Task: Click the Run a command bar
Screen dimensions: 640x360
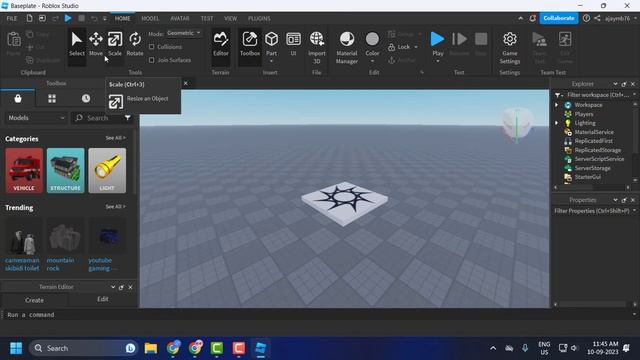Action: [318, 315]
